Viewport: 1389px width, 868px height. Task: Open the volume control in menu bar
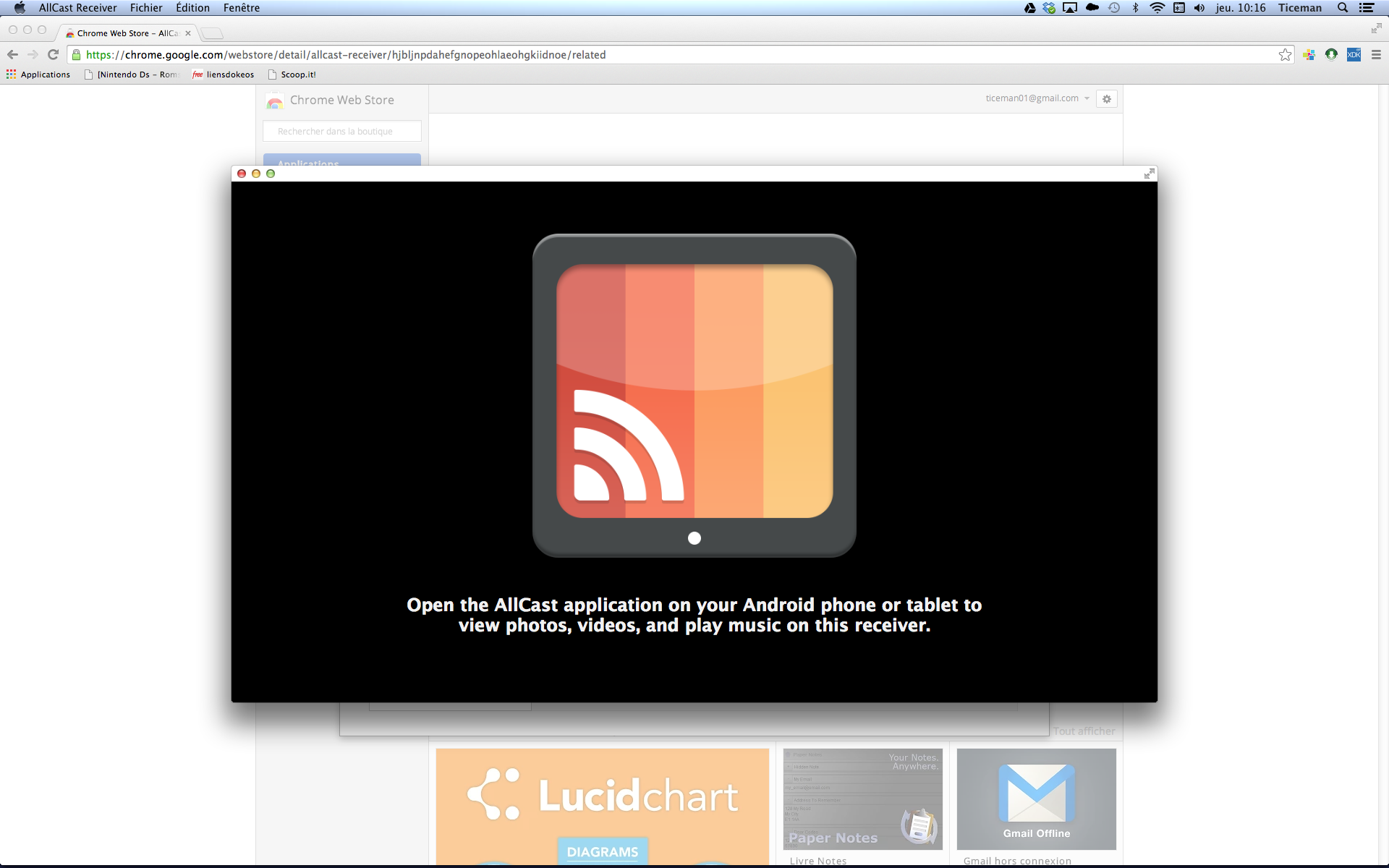[x=1199, y=8]
